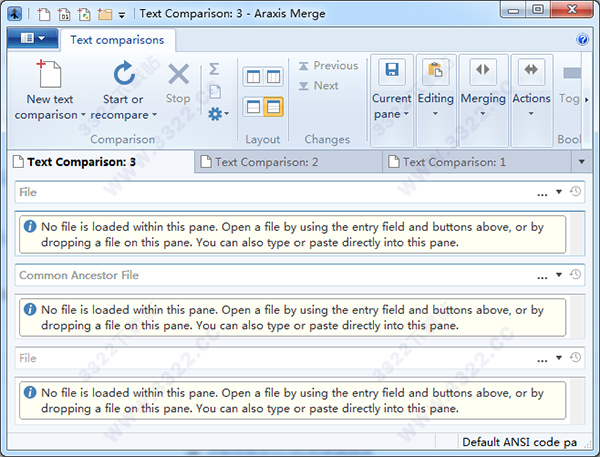Click the new image comparison quick-access icon
This screenshot has width=600, height=457.
(x=84, y=14)
